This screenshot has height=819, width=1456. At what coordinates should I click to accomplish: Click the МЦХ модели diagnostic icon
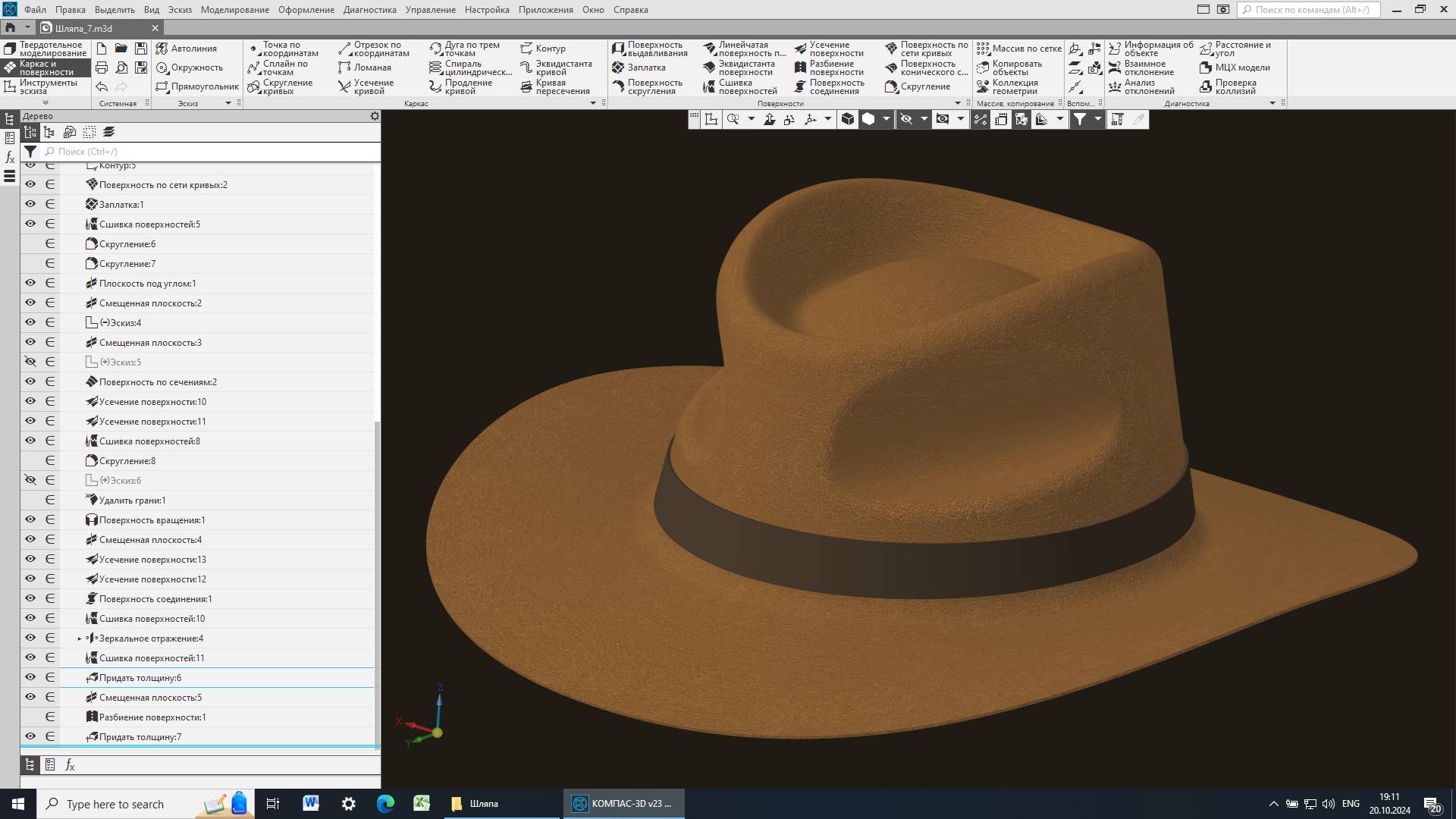click(1206, 67)
